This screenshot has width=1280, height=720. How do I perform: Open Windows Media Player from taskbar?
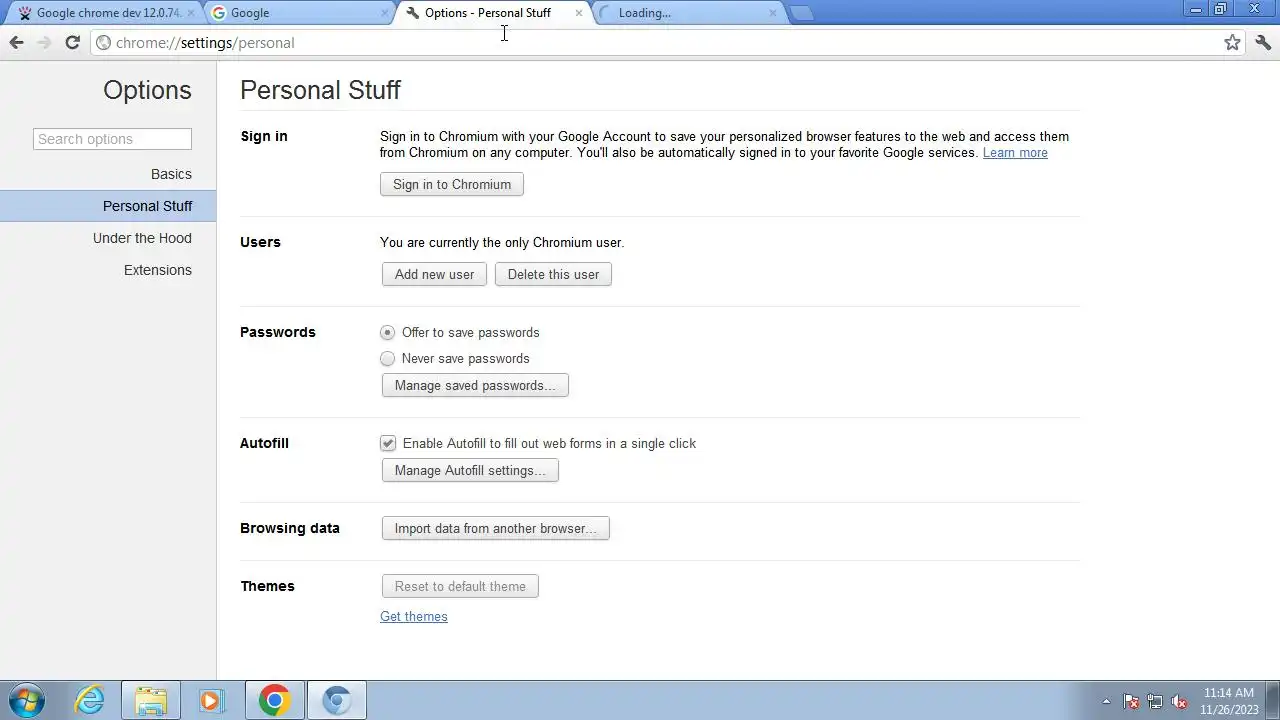coord(212,700)
